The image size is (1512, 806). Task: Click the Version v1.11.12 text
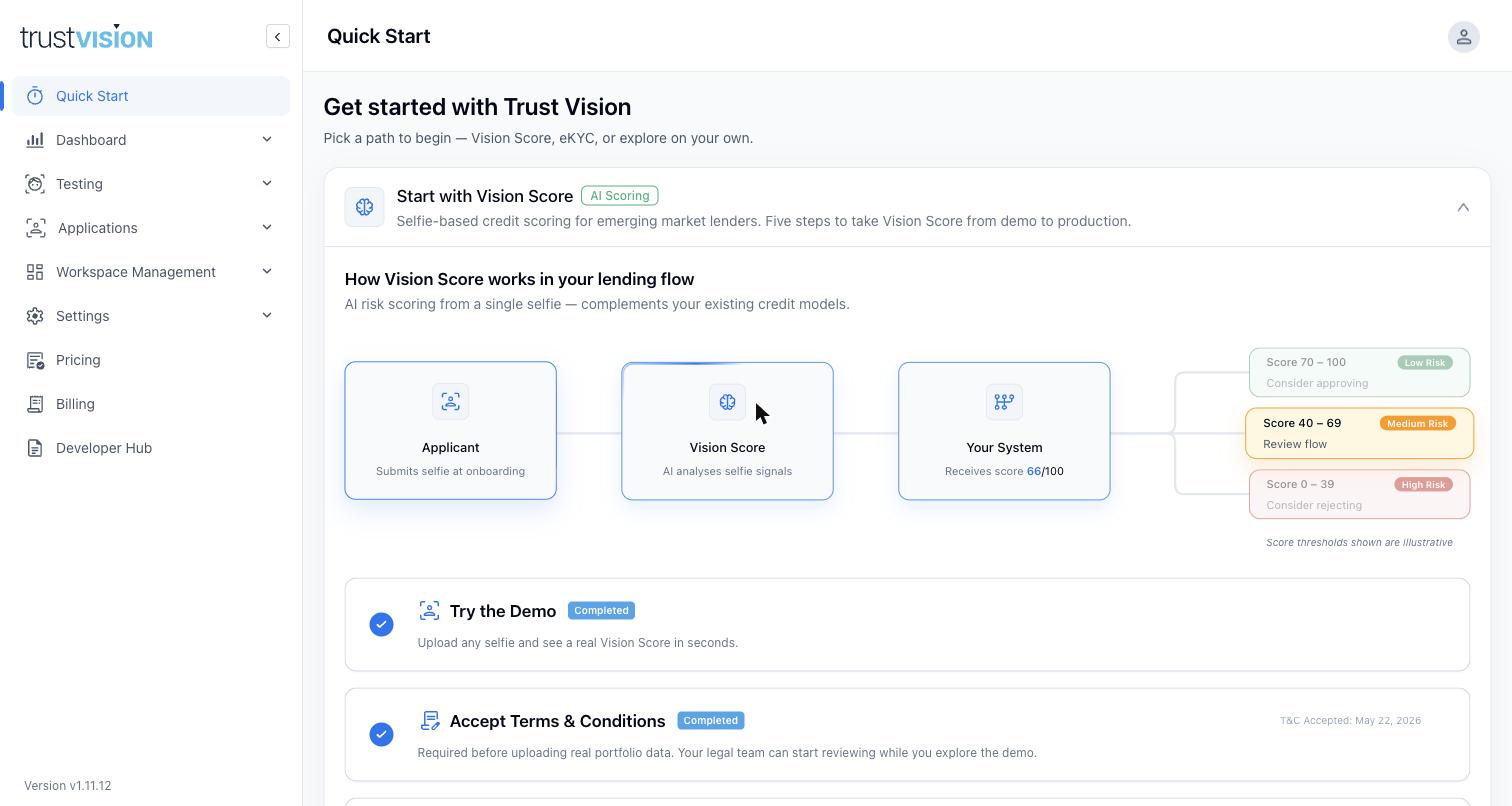pos(68,786)
